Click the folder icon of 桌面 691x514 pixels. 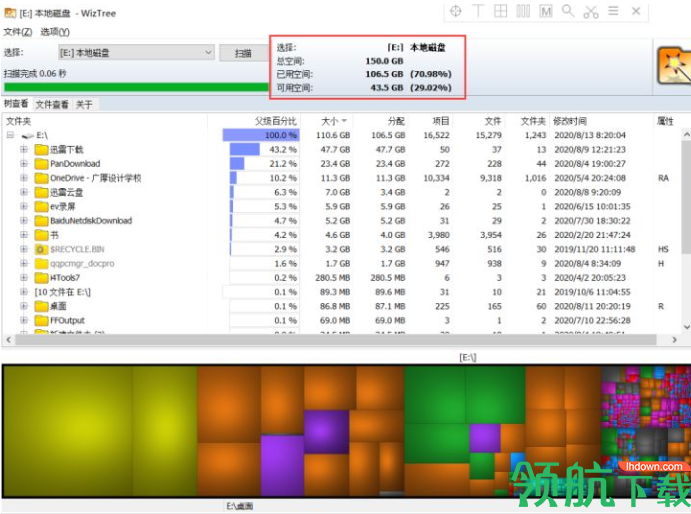tap(41, 306)
